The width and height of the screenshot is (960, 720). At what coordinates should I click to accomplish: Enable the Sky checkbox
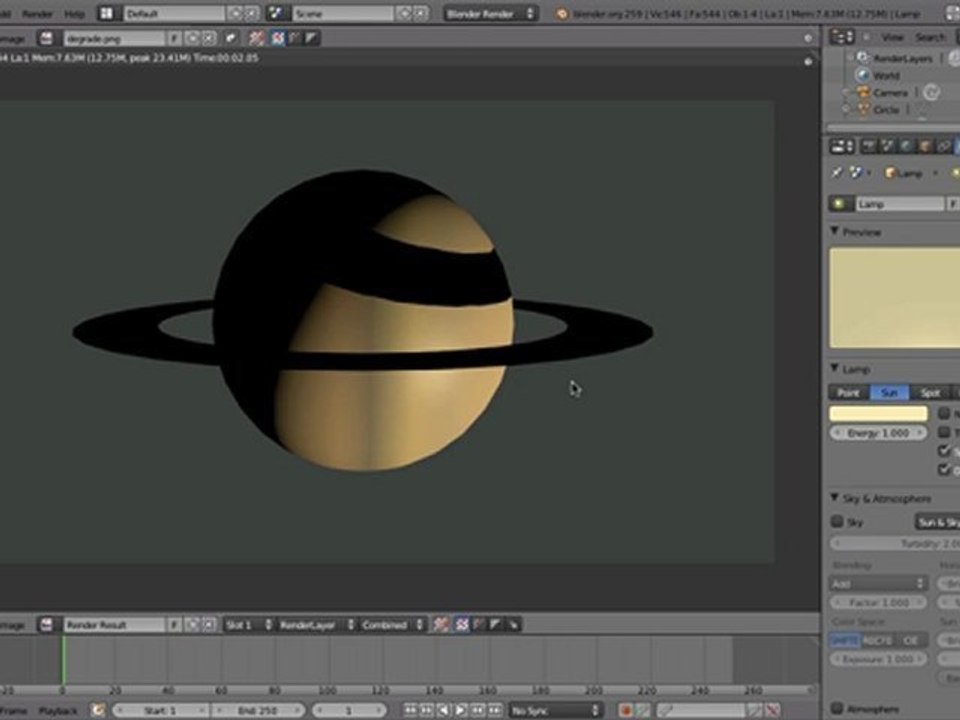(837, 522)
